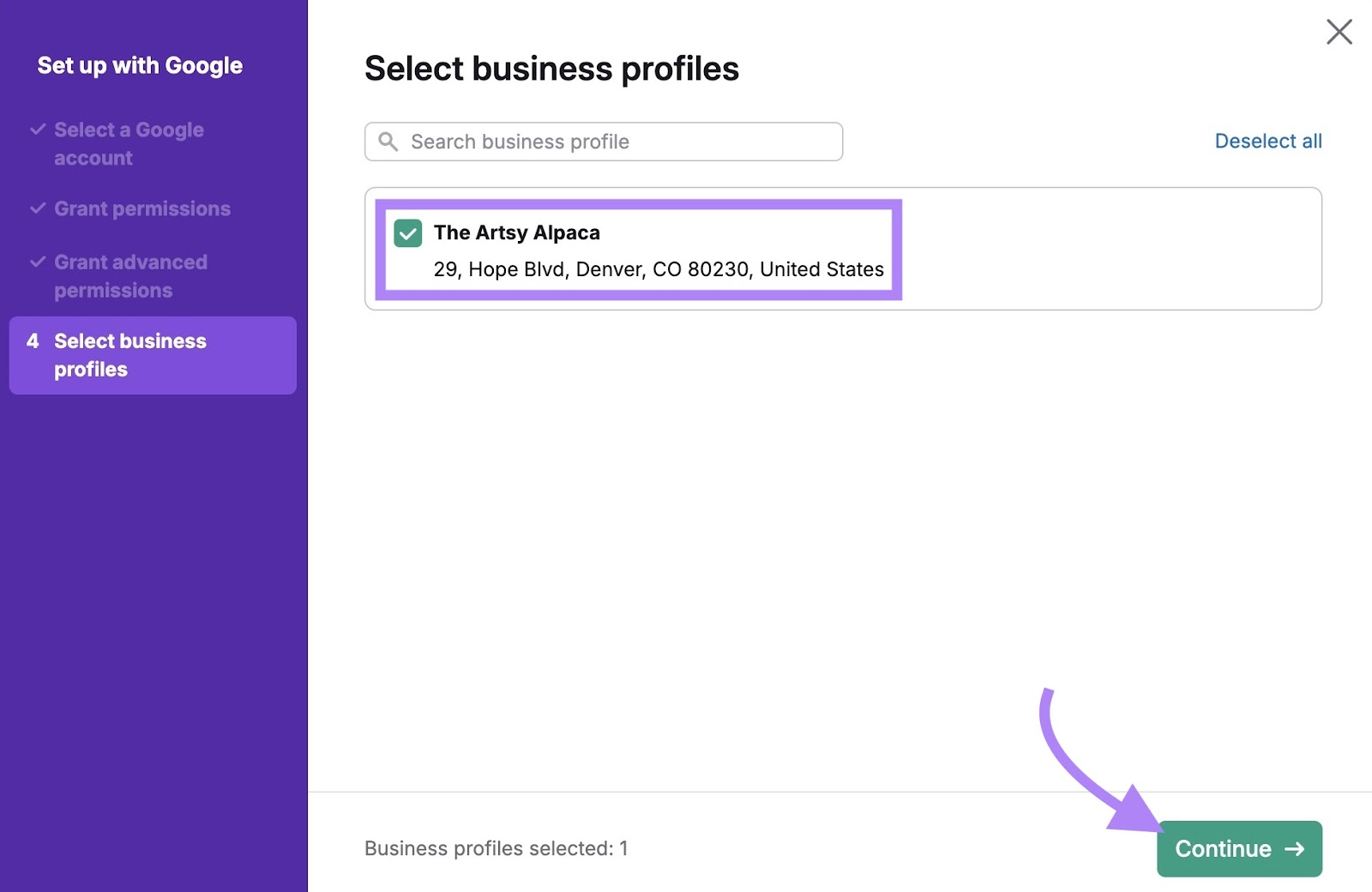Click the Select a Google account step
Viewport: 1372px width, 892px height.
(x=129, y=143)
